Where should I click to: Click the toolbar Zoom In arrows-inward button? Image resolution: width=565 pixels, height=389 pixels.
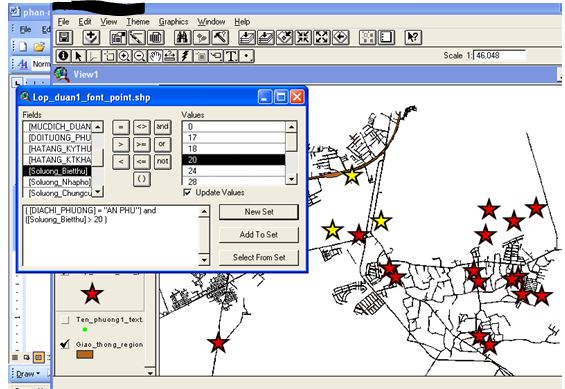303,37
